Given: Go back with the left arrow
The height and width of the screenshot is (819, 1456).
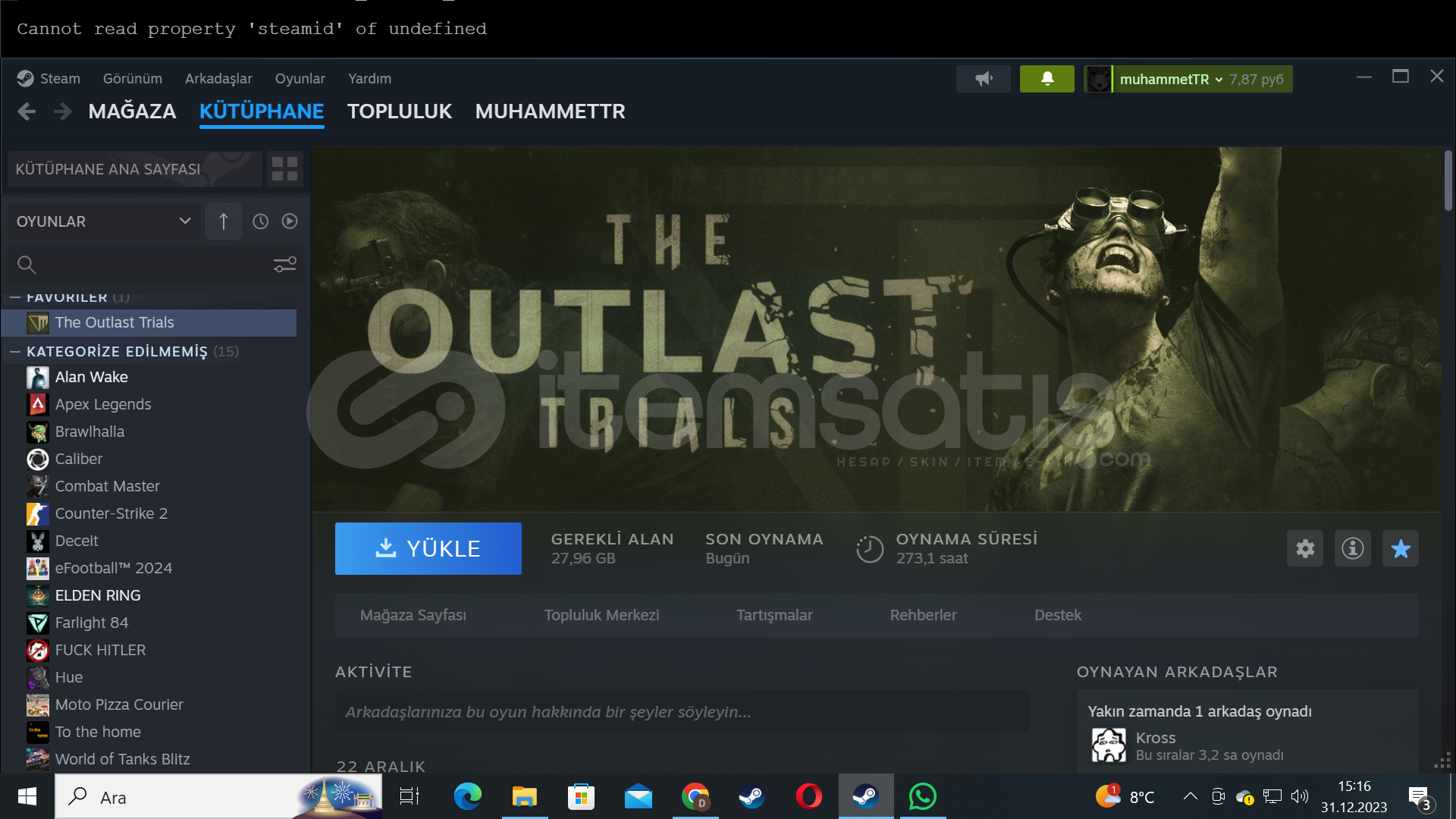Looking at the screenshot, I should (x=27, y=111).
